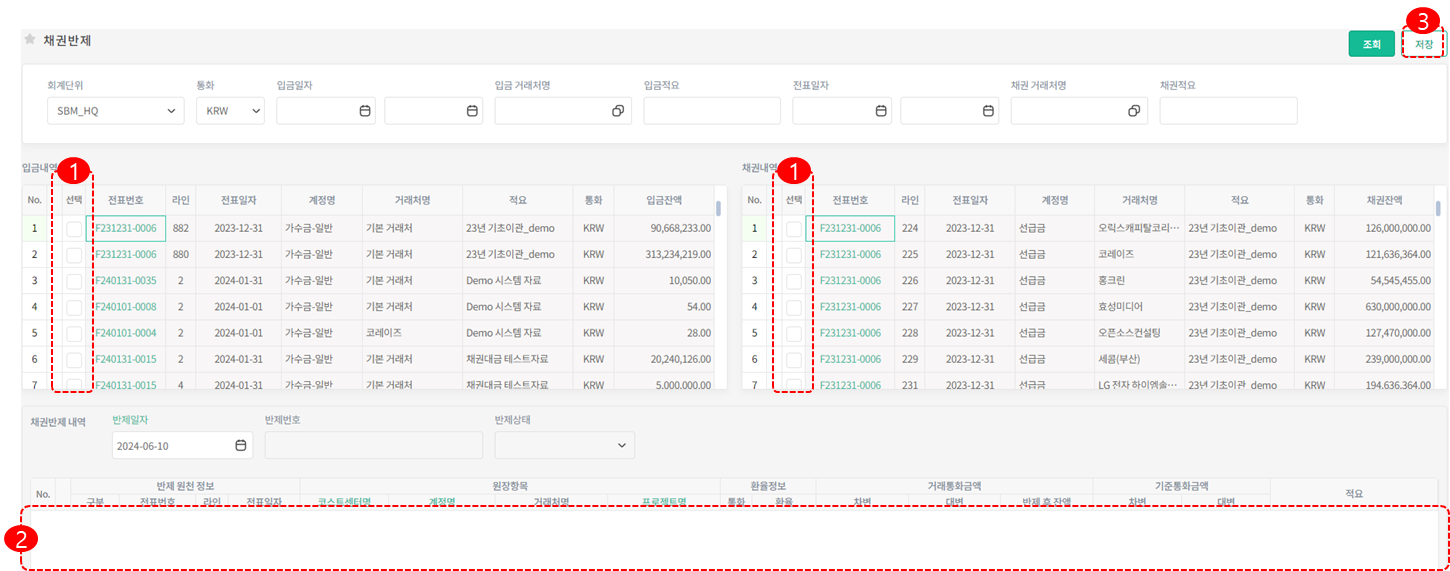Image resolution: width=1450 pixels, height=571 pixels.
Task: Click the favorite star beside 채권반제 title
Action: tap(29, 40)
